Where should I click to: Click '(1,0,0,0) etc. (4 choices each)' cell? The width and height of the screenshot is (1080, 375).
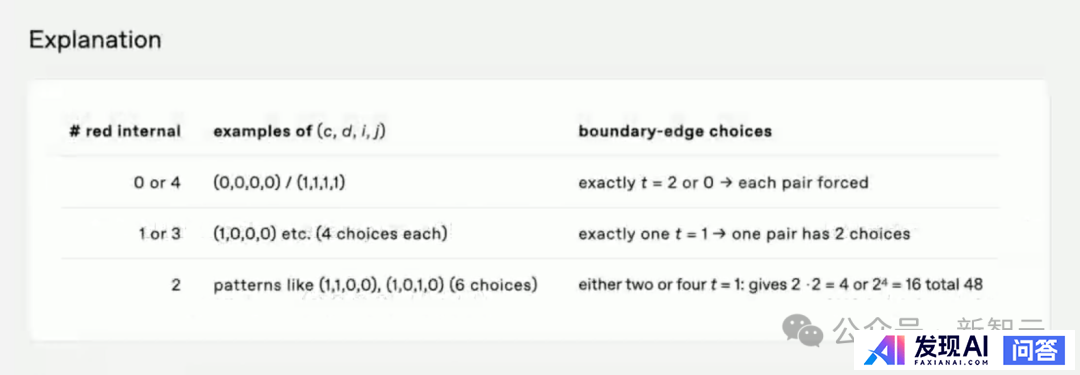(330, 234)
